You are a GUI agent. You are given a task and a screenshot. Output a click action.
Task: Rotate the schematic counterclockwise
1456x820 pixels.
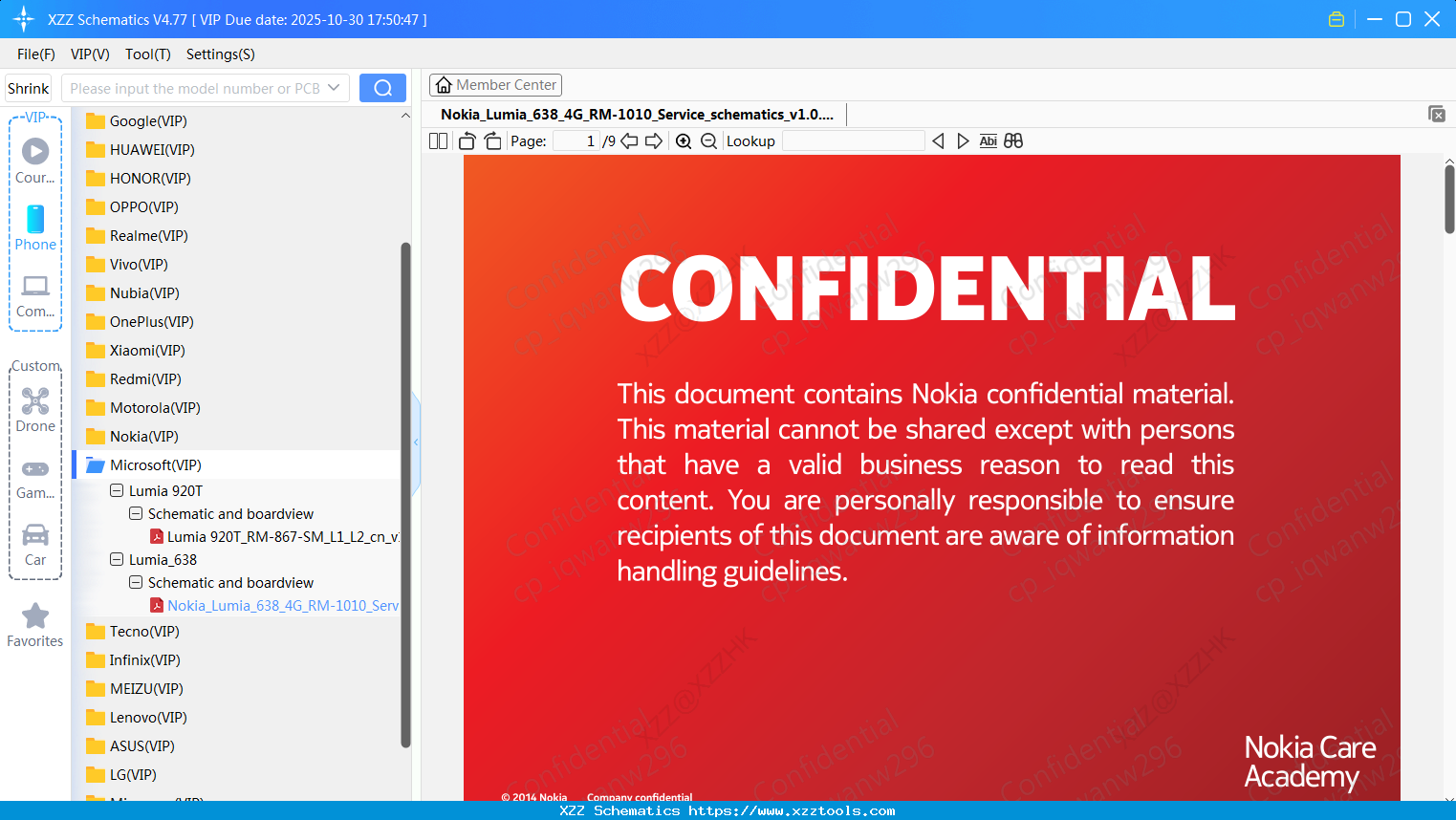tap(467, 140)
